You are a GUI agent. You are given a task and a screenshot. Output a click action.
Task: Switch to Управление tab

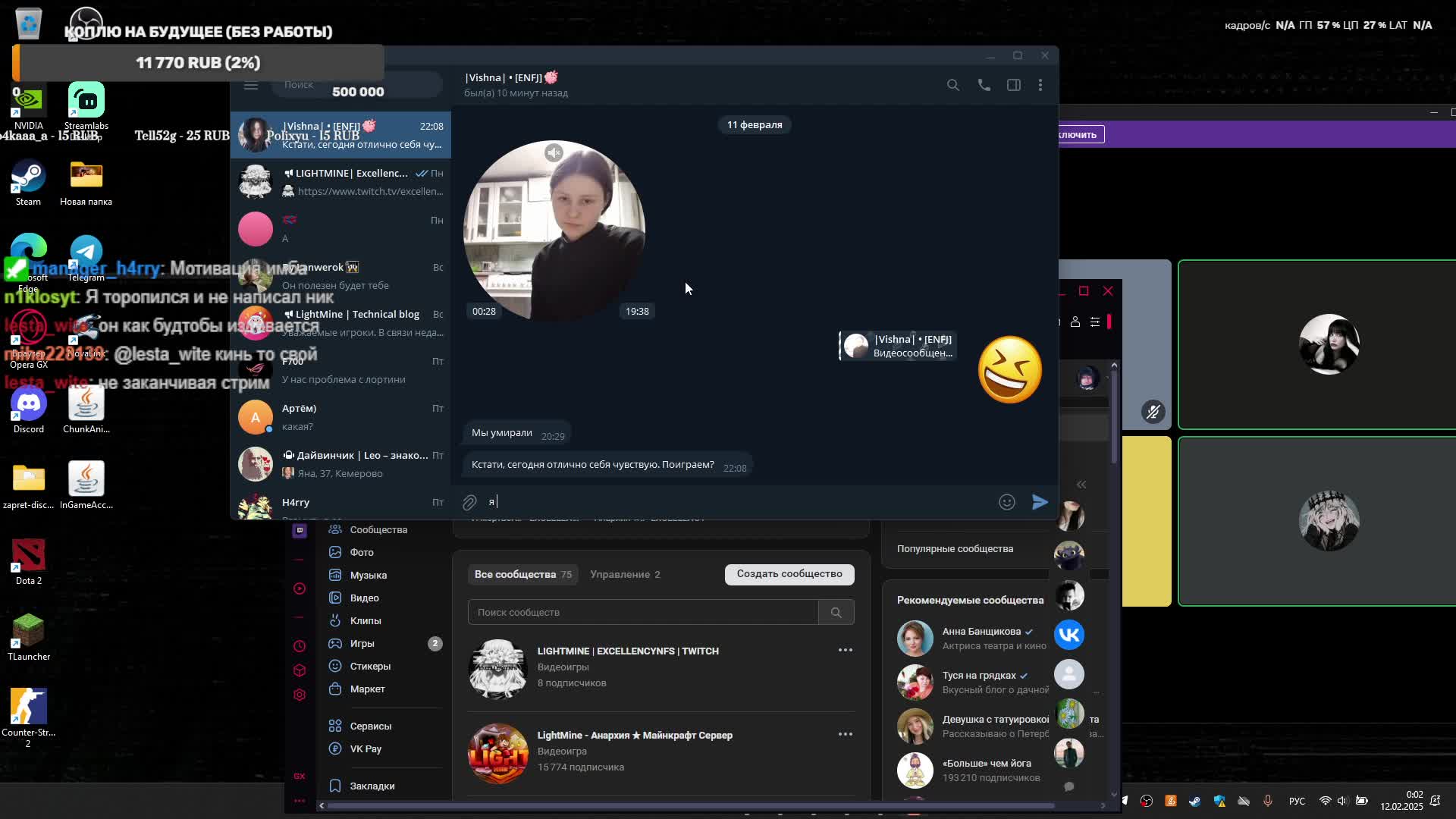click(625, 574)
